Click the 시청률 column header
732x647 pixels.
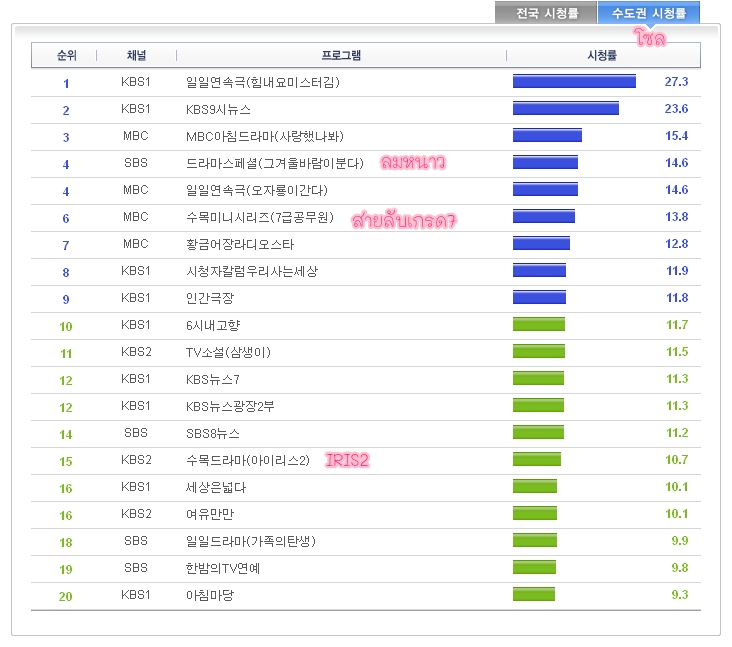tap(602, 56)
